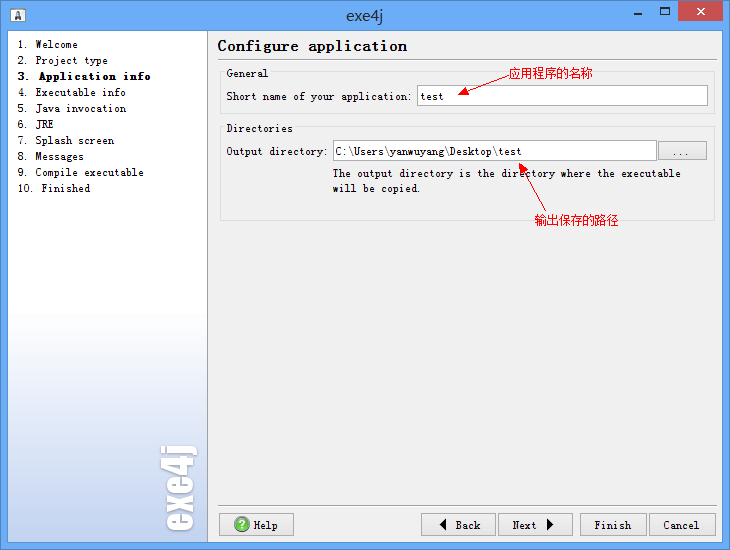Maximize the exe4j window

(x=665, y=12)
